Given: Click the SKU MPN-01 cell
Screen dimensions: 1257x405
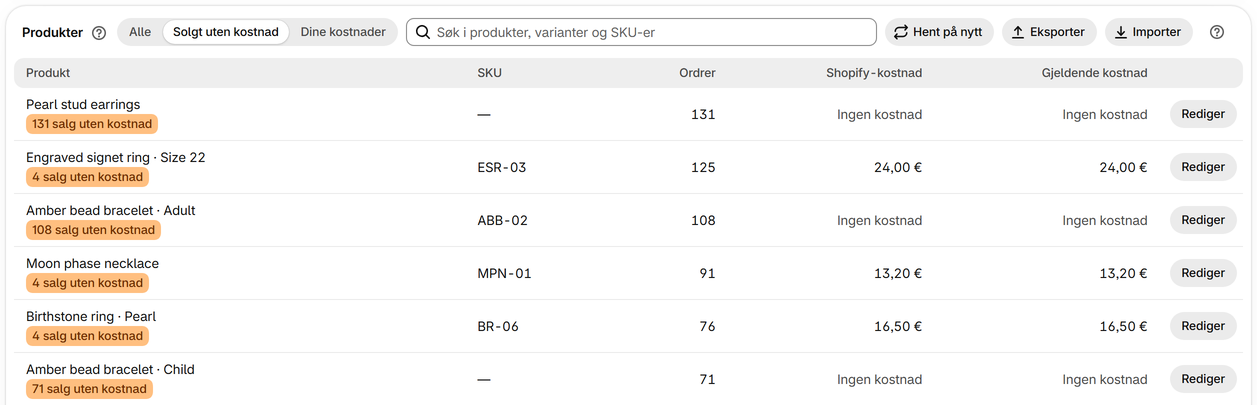Looking at the screenshot, I should [x=505, y=273].
